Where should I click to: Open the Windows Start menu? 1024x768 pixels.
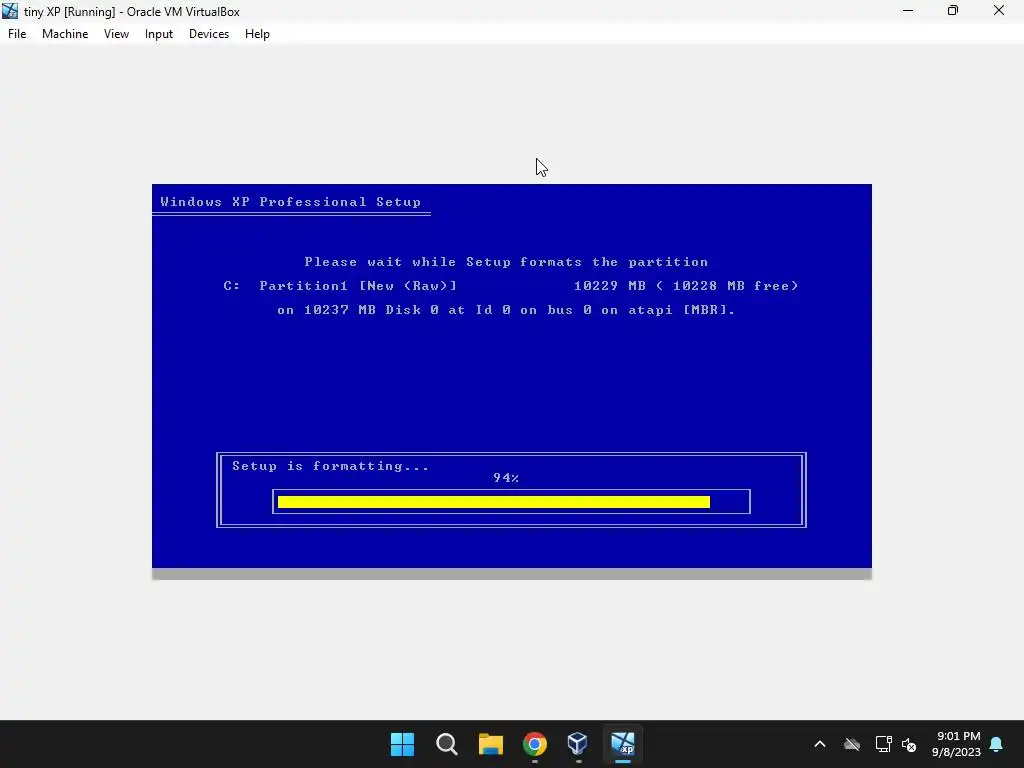(402, 744)
